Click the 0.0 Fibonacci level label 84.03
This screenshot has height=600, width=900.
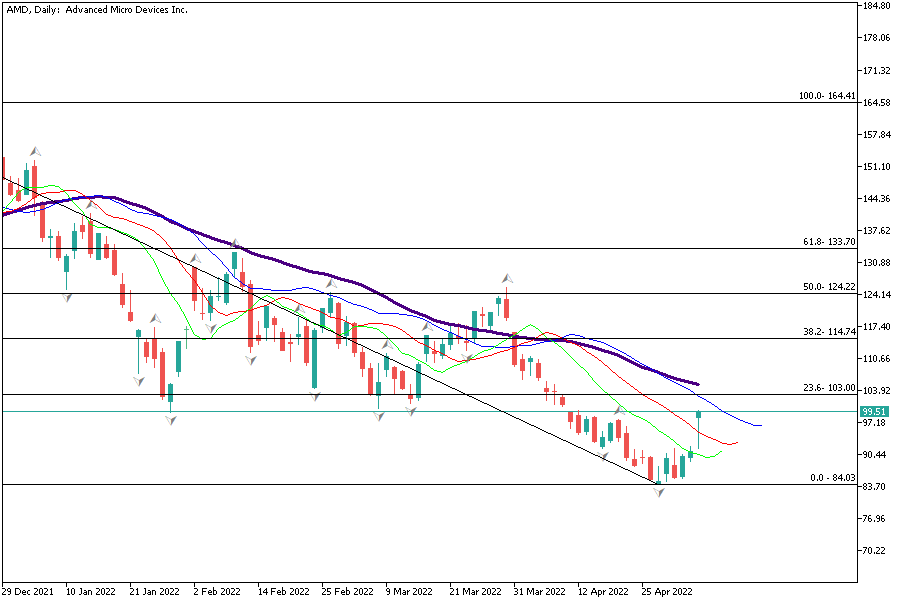click(833, 478)
